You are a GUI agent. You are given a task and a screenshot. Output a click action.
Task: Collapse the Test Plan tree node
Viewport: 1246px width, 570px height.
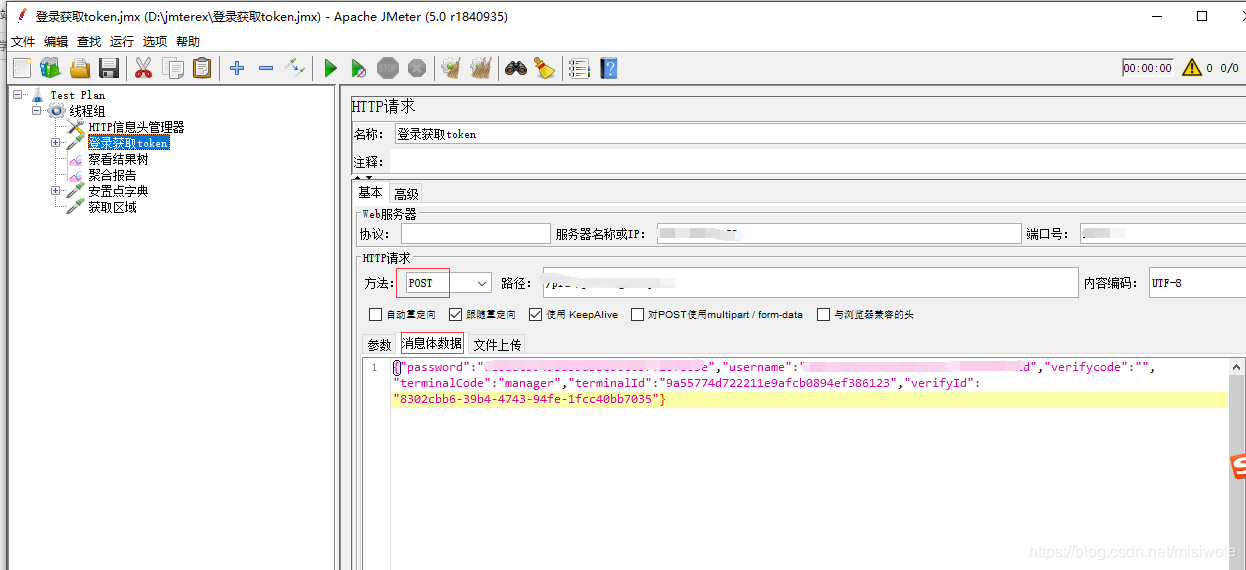point(19,95)
